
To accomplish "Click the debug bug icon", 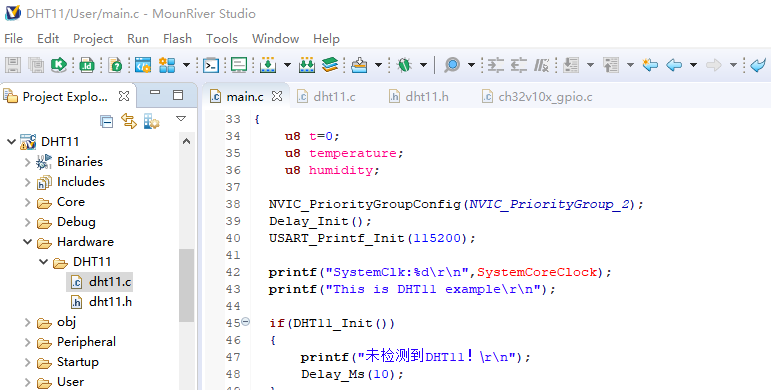I will [x=405, y=65].
